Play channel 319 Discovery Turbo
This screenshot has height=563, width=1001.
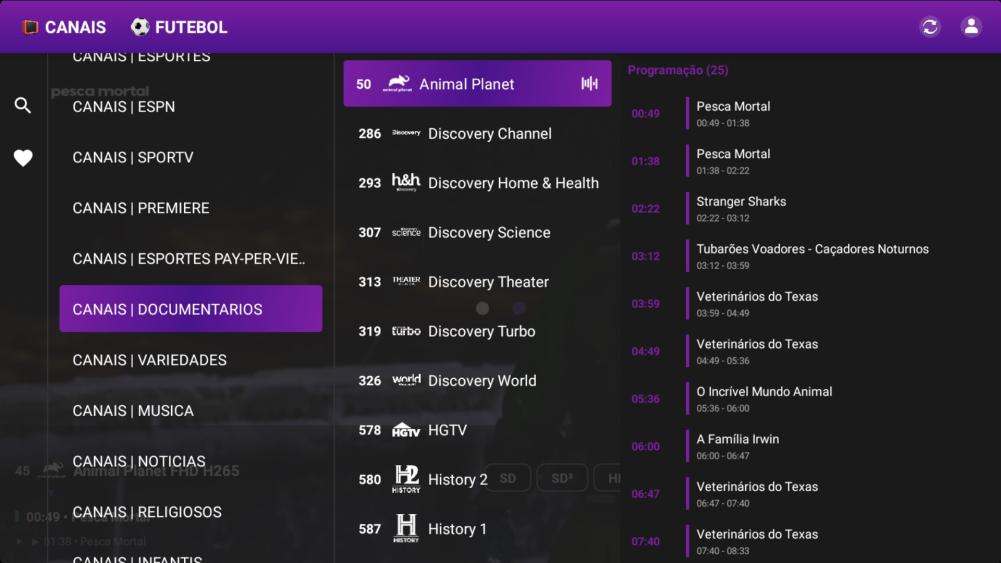478,331
